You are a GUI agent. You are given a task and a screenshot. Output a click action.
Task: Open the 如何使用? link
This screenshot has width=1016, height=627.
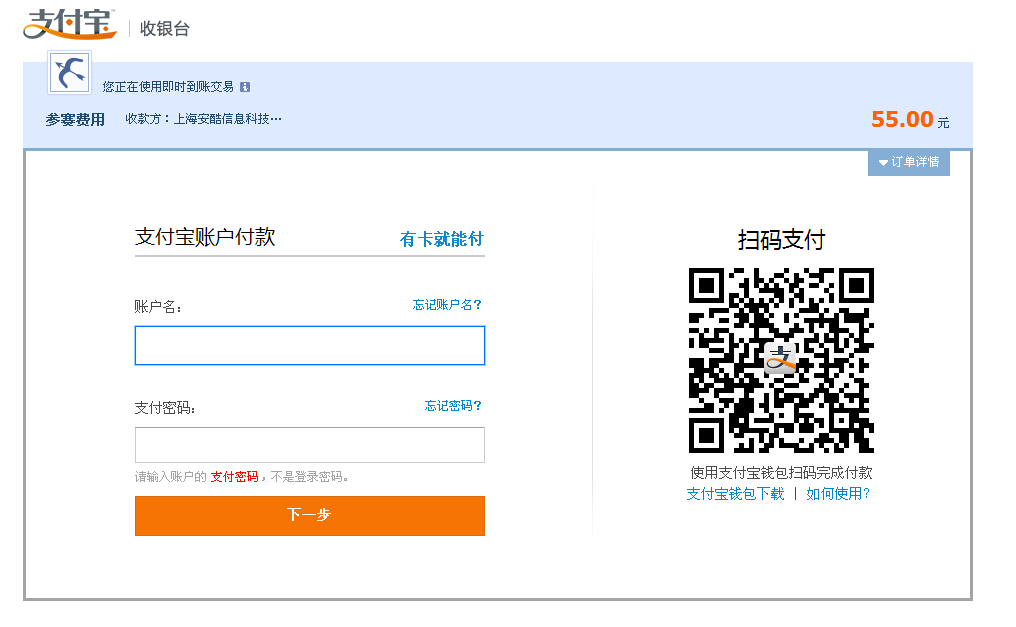838,494
